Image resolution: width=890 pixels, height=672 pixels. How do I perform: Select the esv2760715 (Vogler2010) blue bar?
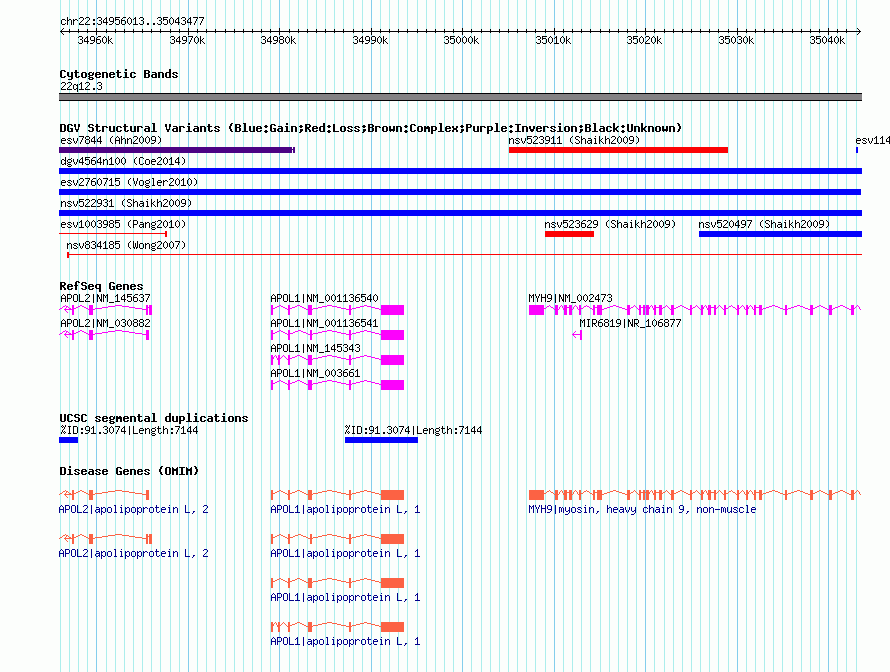tap(460, 192)
